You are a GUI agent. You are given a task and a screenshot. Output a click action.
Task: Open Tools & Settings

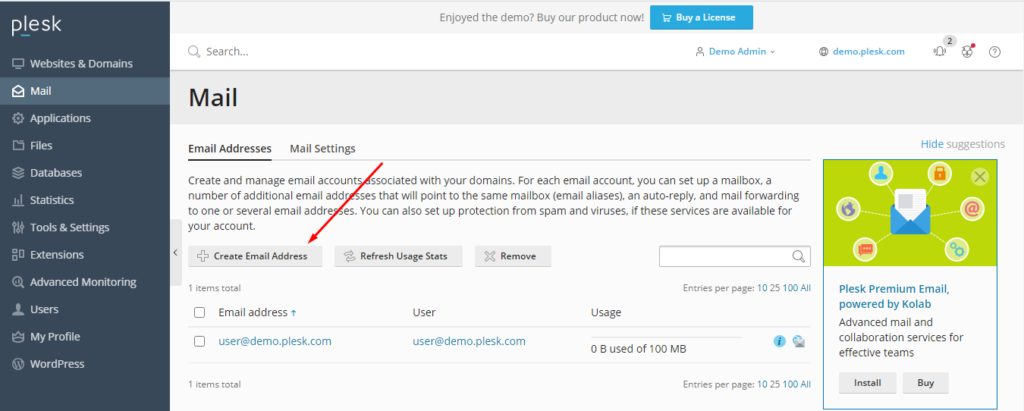(x=85, y=227)
